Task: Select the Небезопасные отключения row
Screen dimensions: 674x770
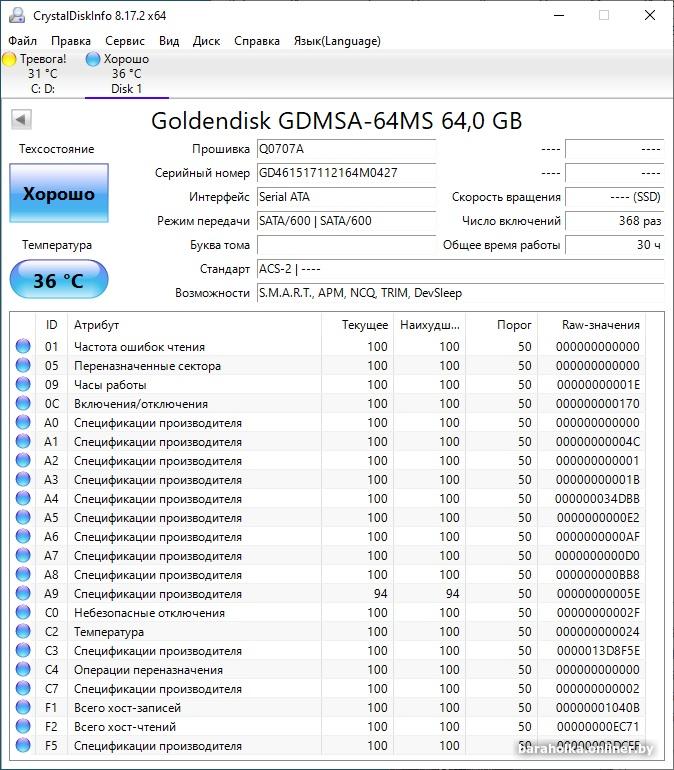Action: click(328, 612)
